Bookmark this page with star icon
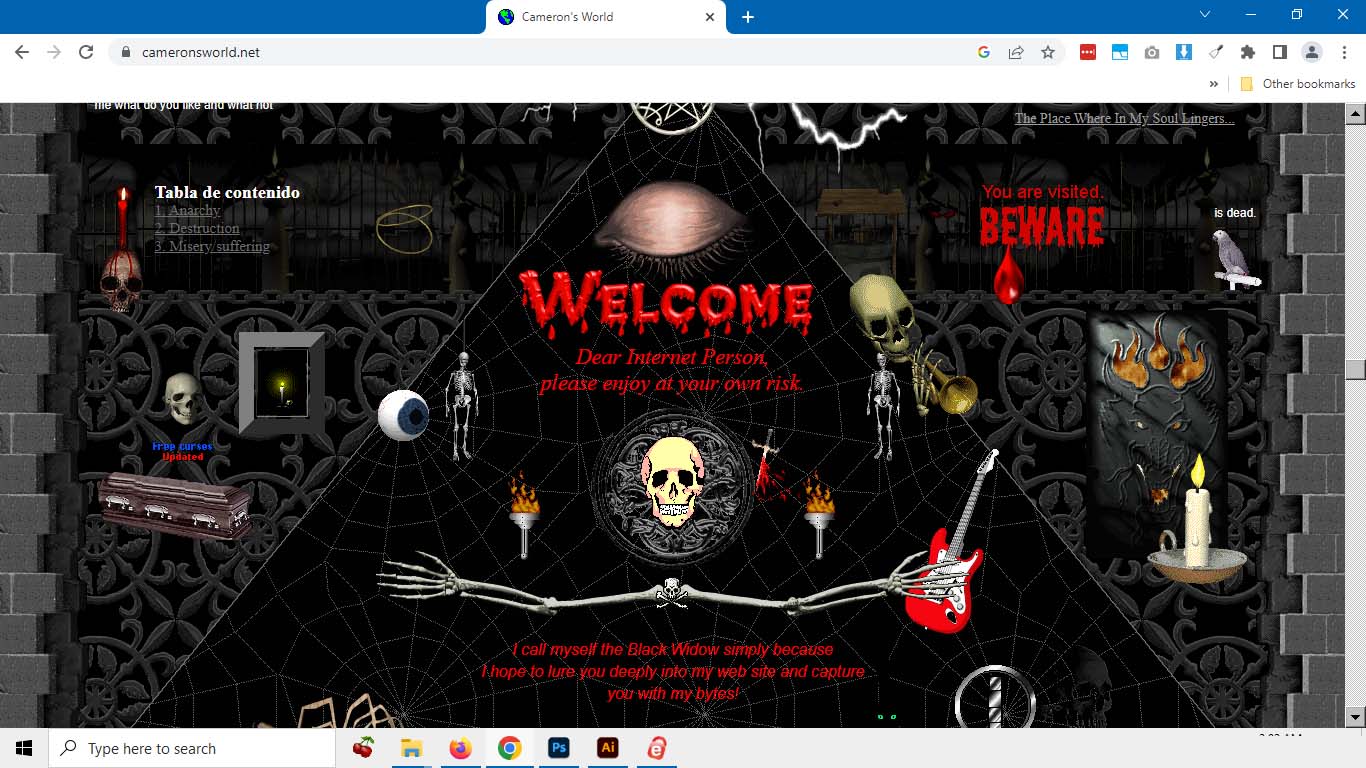Screen dimensions: 1366x768 (x=1047, y=52)
